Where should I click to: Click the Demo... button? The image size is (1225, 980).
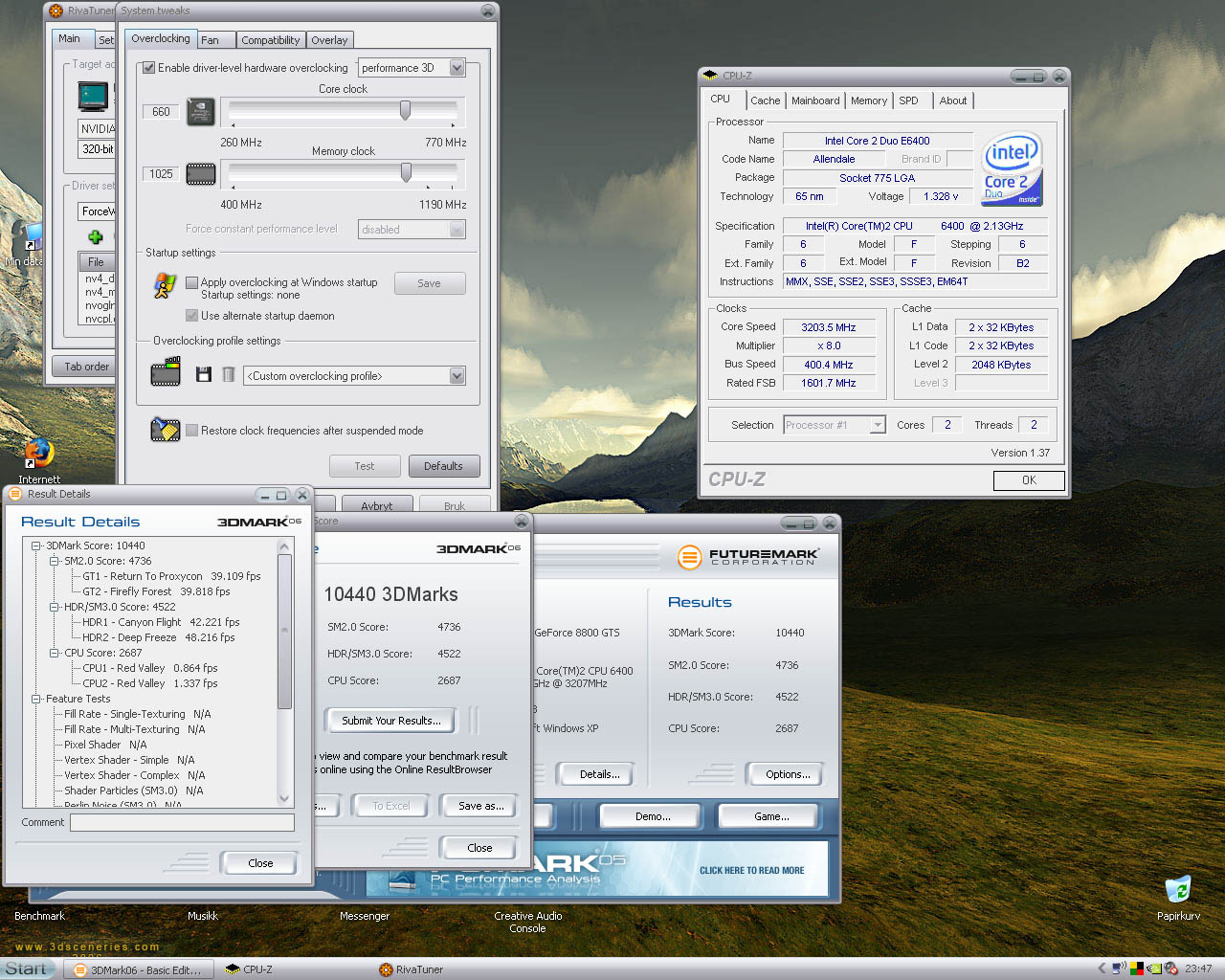(x=653, y=816)
